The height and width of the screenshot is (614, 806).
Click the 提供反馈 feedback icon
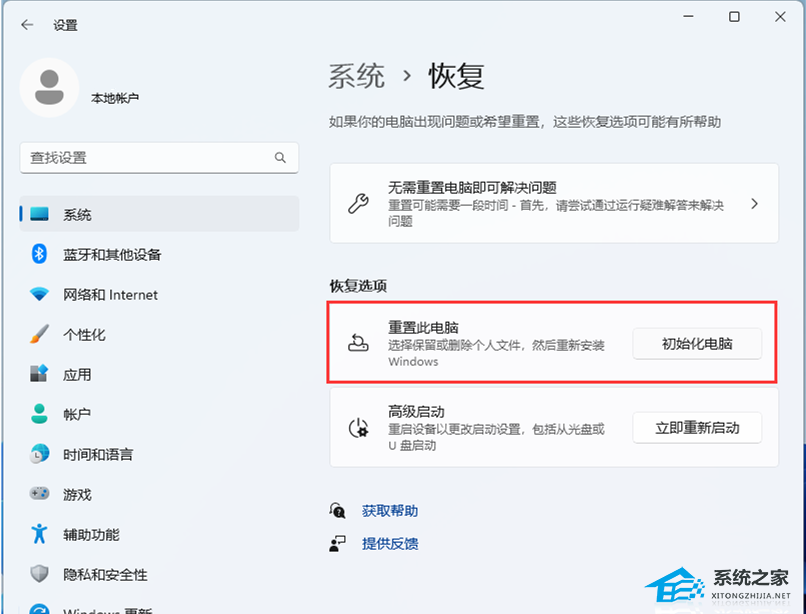coord(338,544)
